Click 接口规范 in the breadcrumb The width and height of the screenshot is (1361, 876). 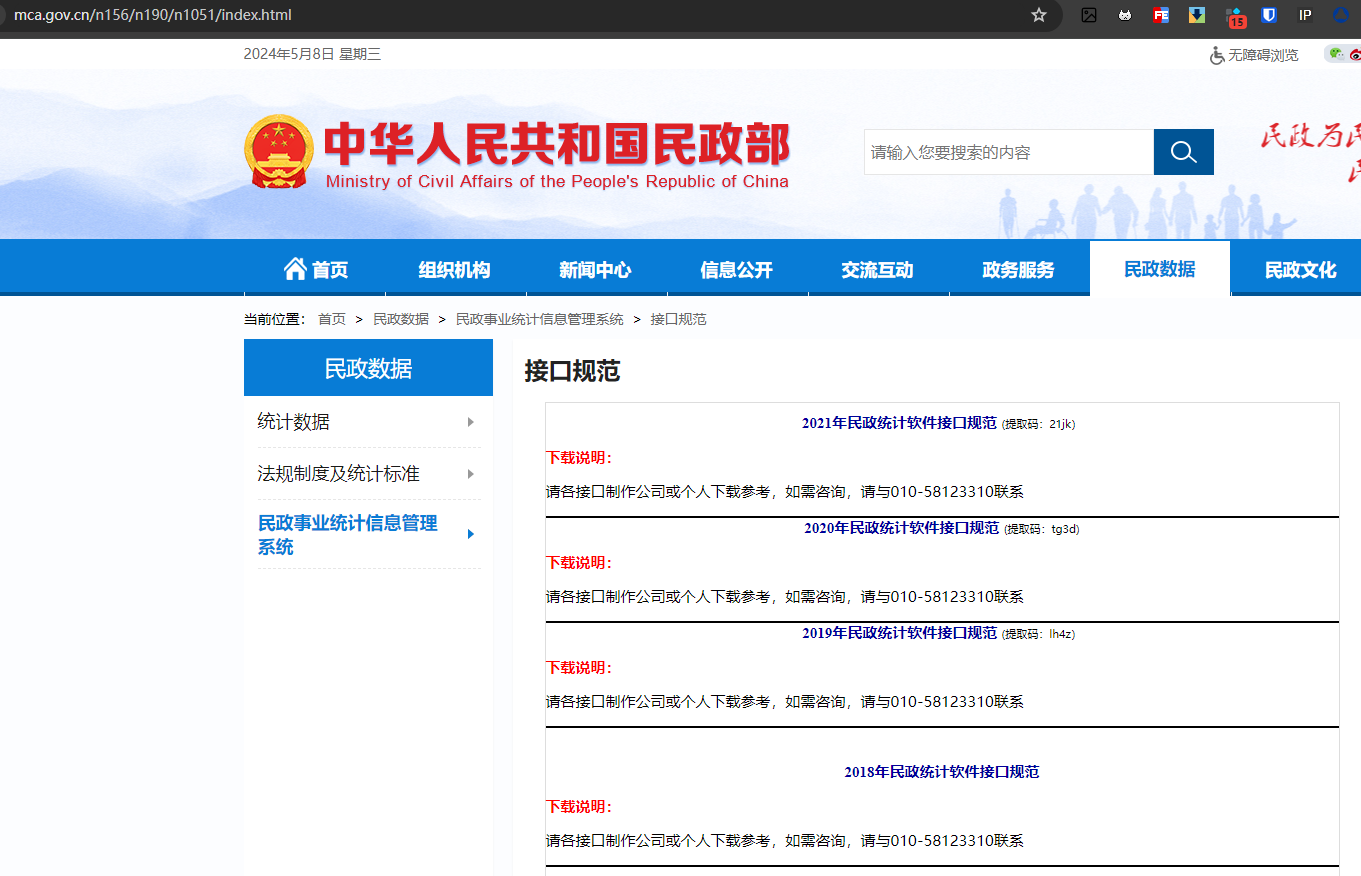tap(679, 319)
